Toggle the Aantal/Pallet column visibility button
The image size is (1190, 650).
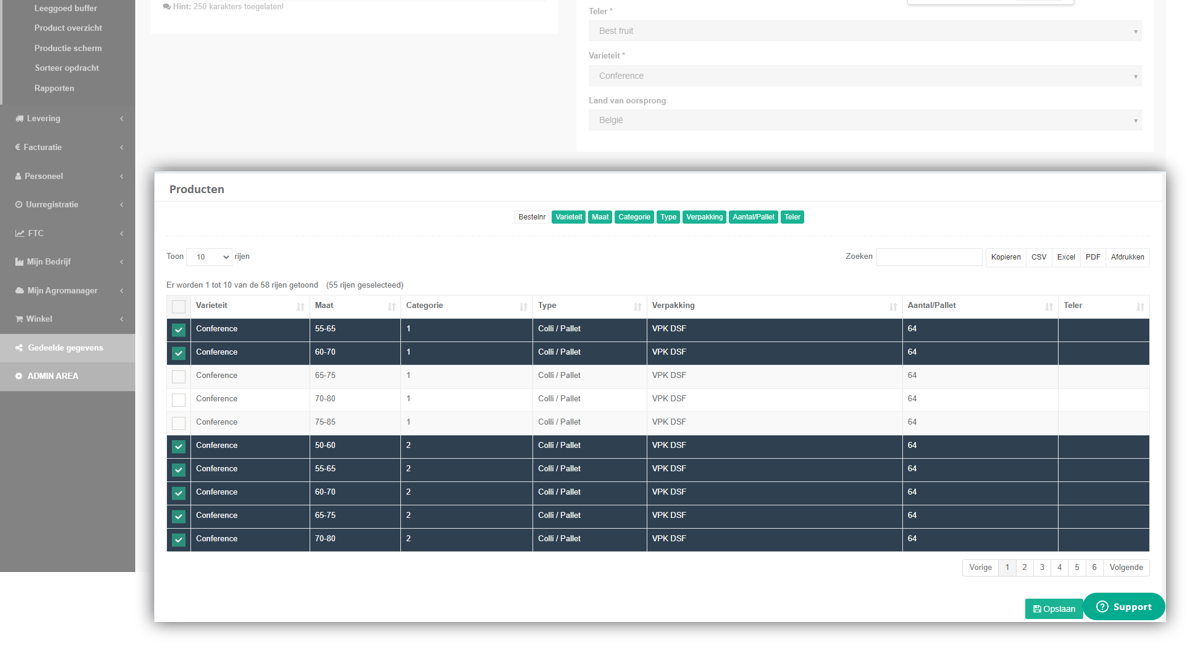coord(754,217)
